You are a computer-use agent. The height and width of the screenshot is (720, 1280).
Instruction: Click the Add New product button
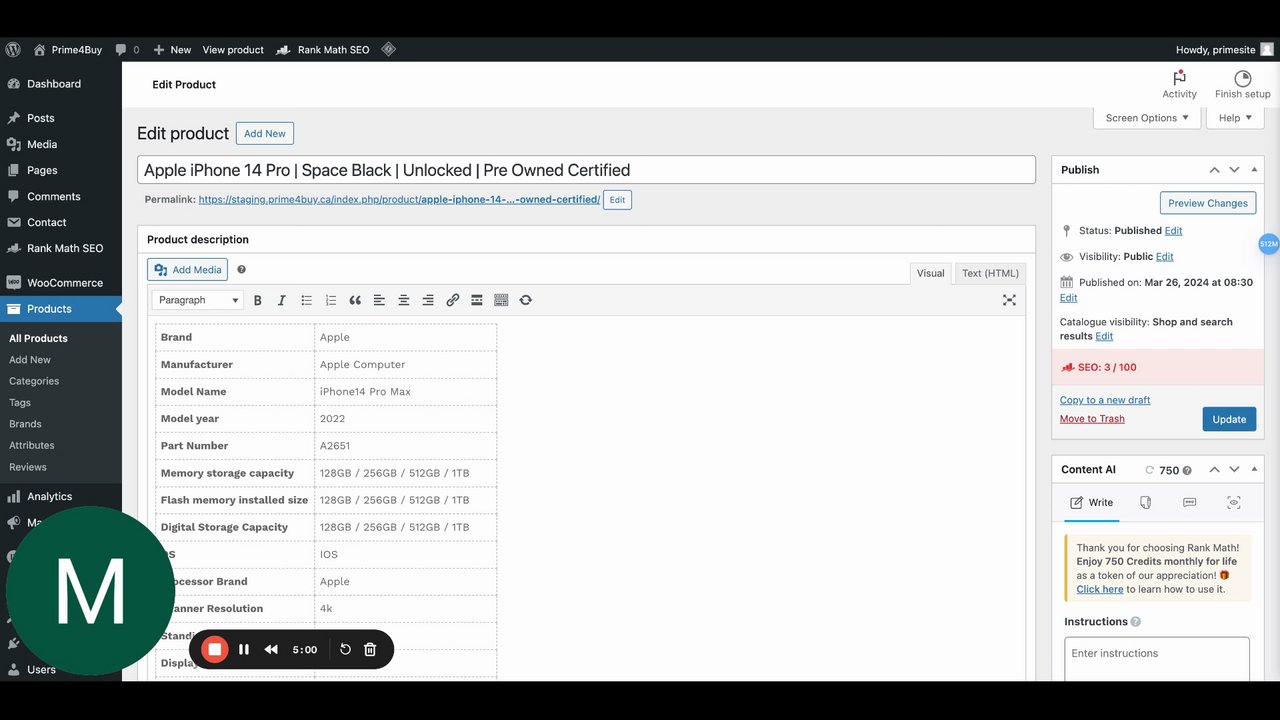point(265,134)
